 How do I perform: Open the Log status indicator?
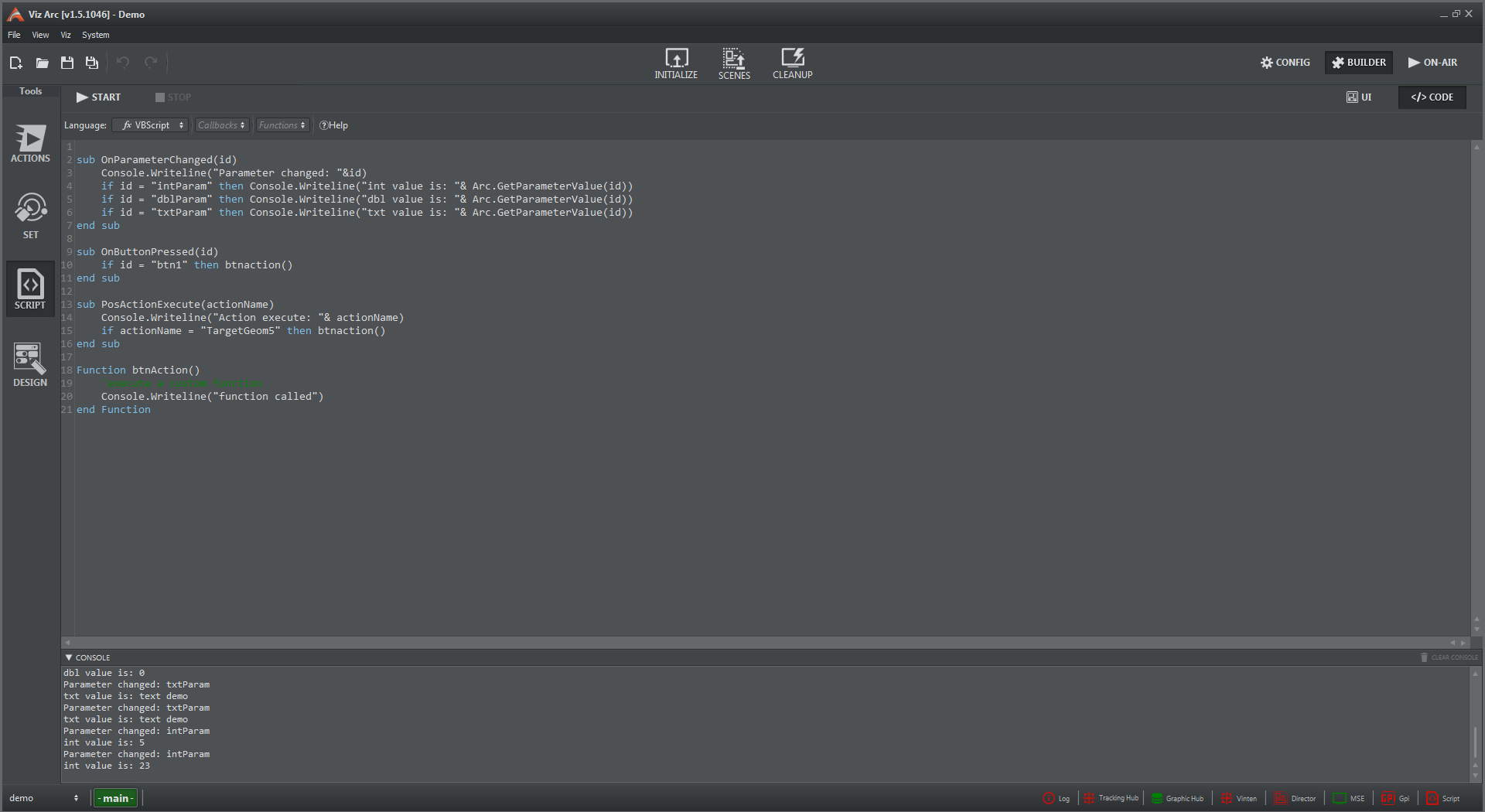(1056, 798)
